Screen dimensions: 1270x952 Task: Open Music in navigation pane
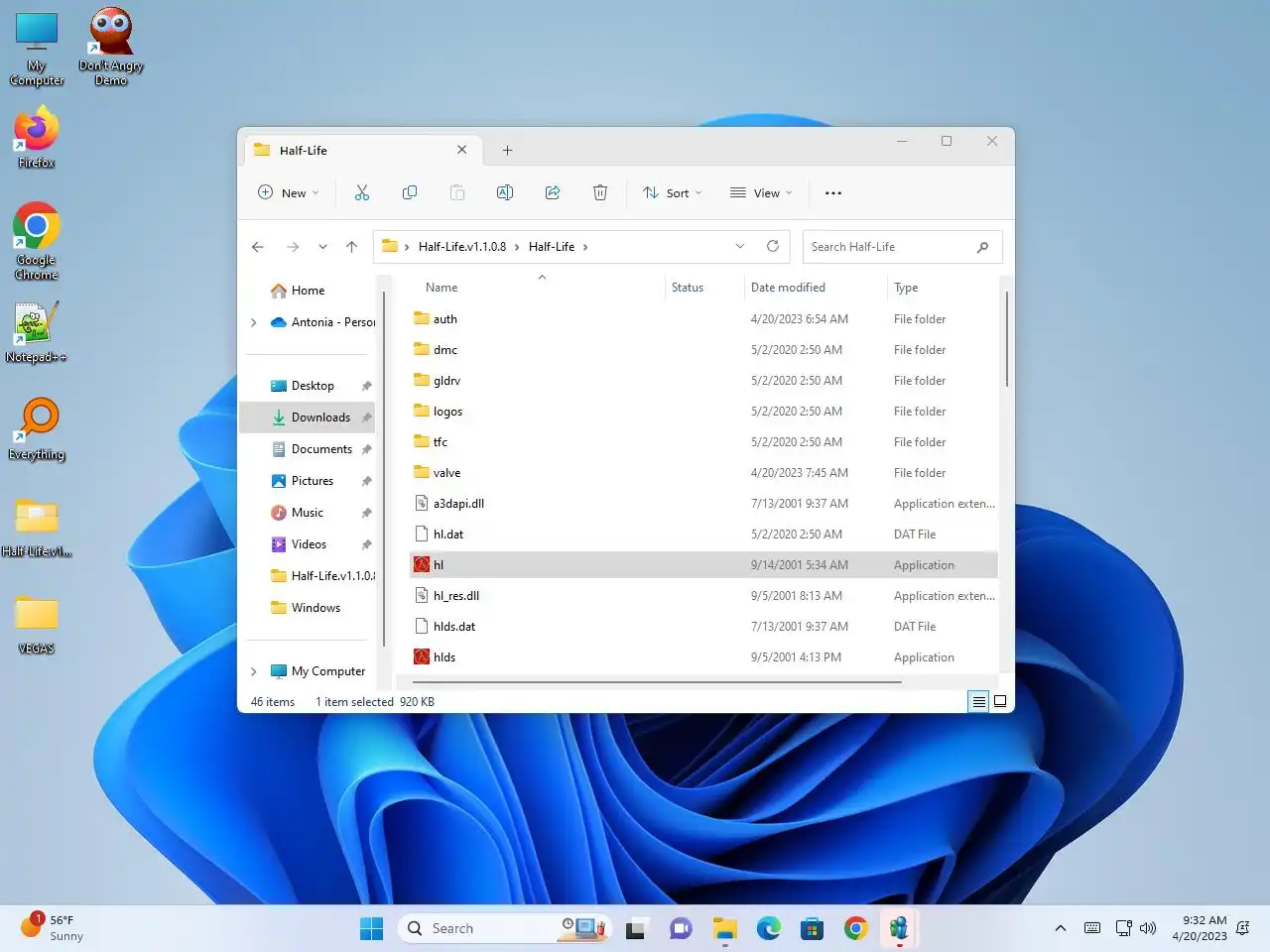pos(308,513)
